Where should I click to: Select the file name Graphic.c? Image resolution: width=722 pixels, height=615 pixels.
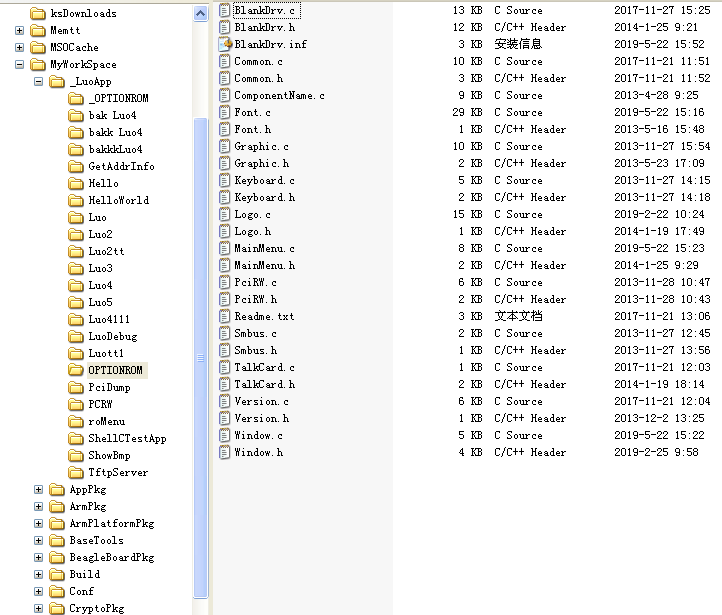pos(262,146)
